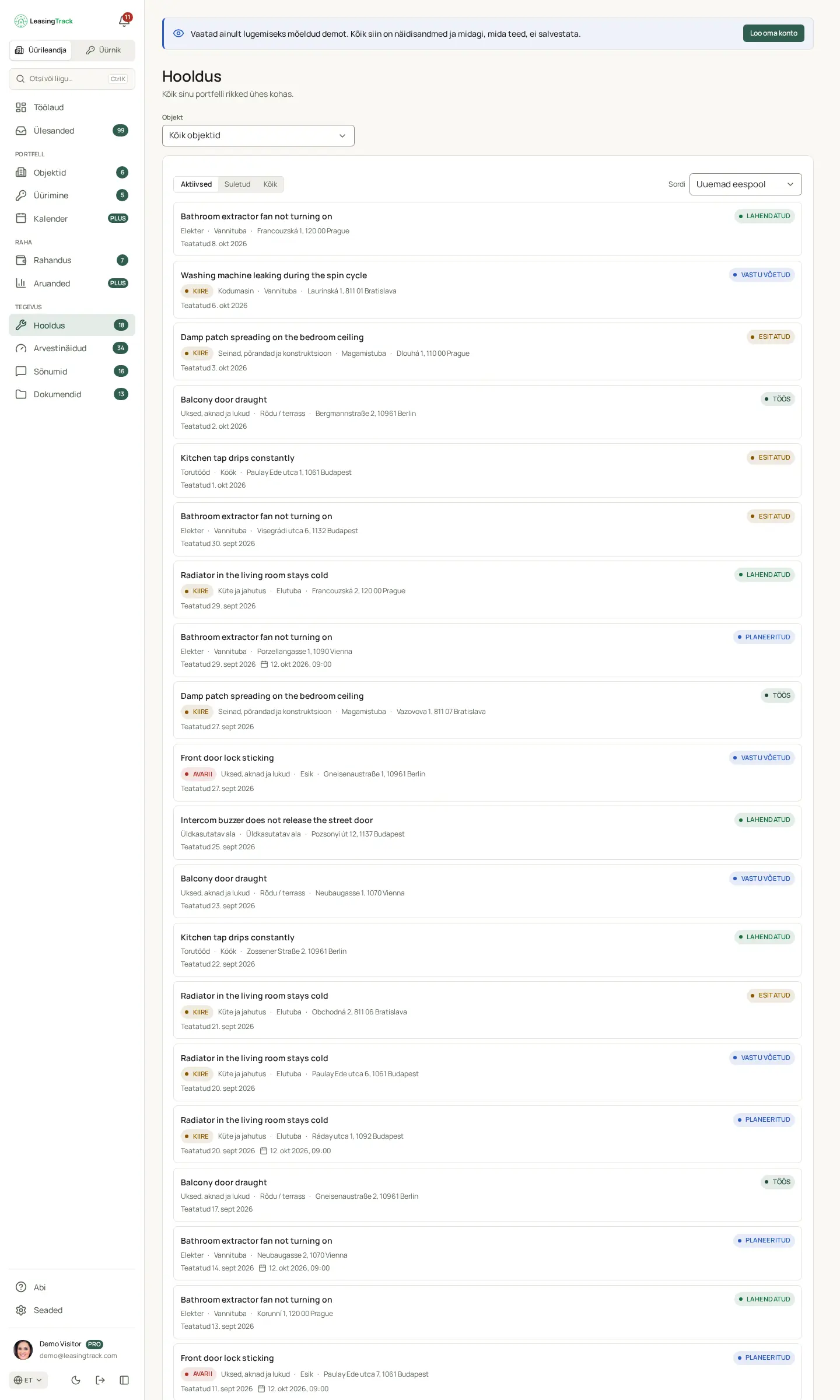Image resolution: width=840 pixels, height=1400 pixels.
Task: Open Objektid in the sidebar
Action: [x=72, y=173]
